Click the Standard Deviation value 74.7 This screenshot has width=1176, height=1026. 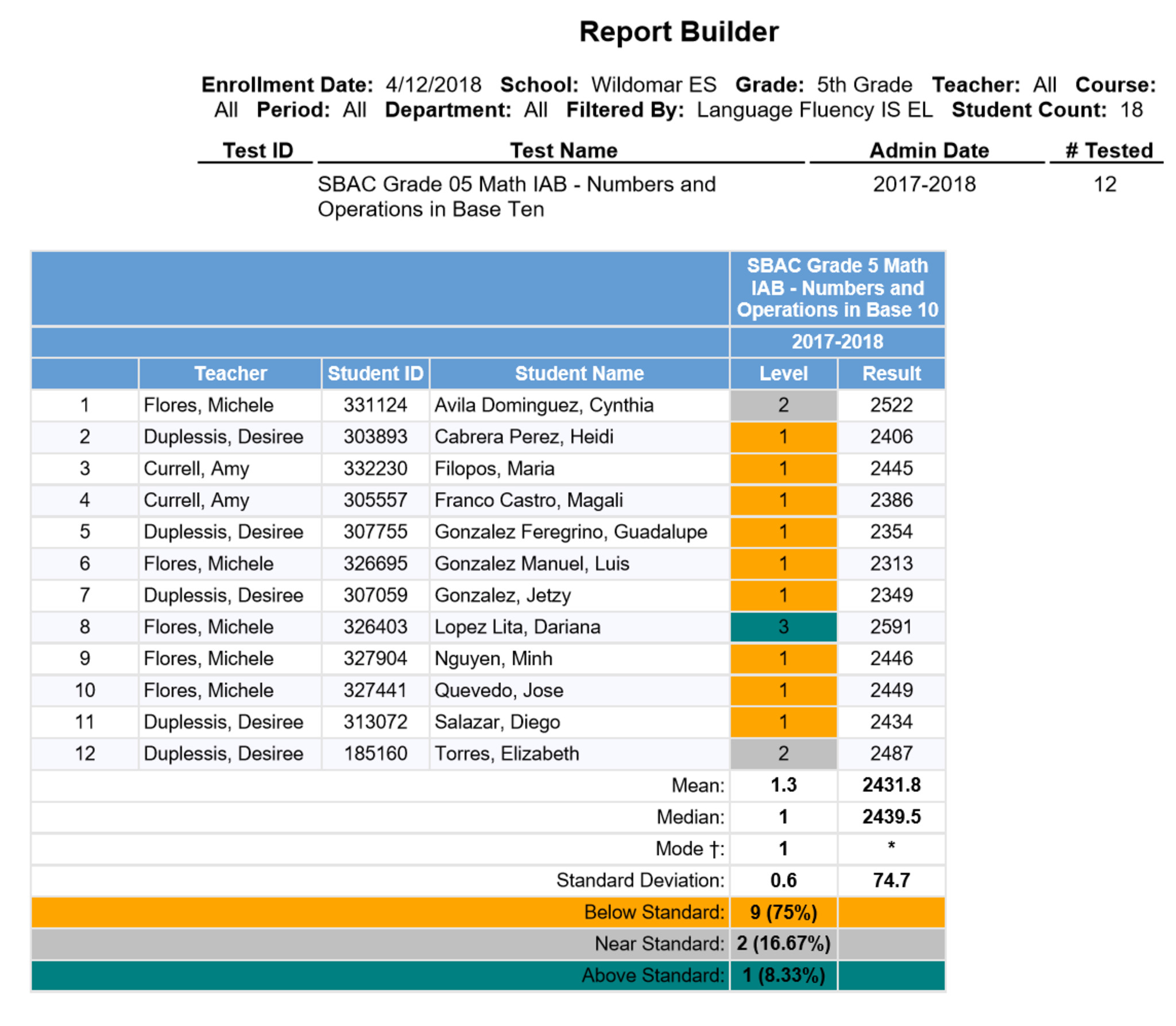(x=891, y=880)
